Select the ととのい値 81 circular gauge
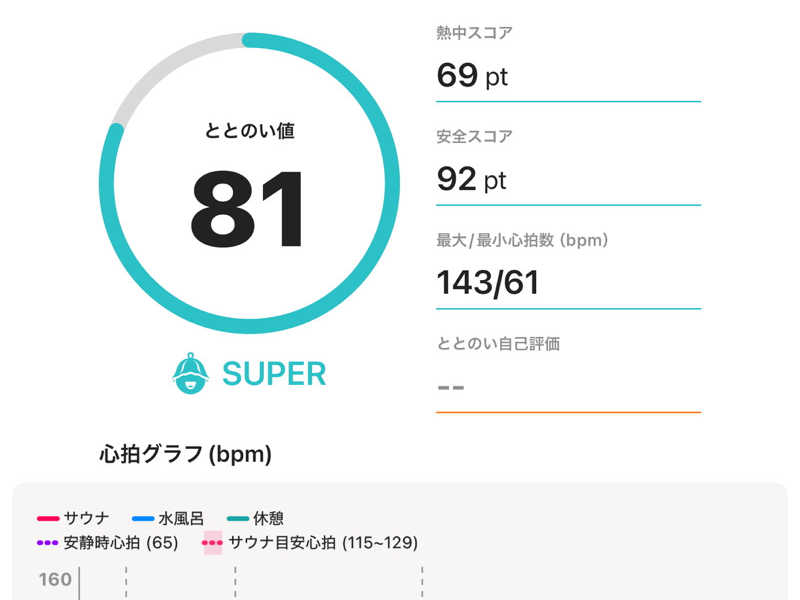 coord(249,183)
